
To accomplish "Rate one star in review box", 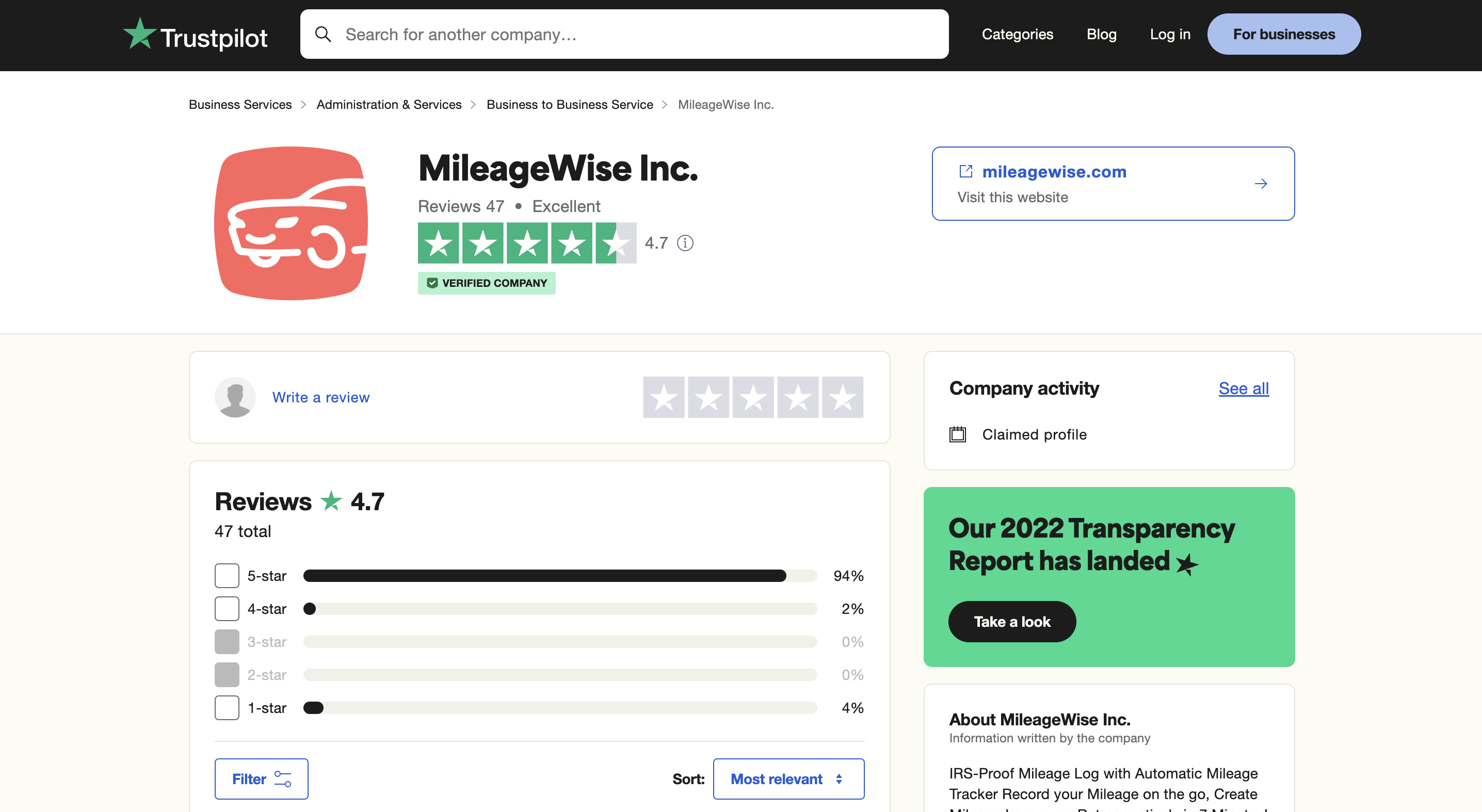I will [x=663, y=397].
